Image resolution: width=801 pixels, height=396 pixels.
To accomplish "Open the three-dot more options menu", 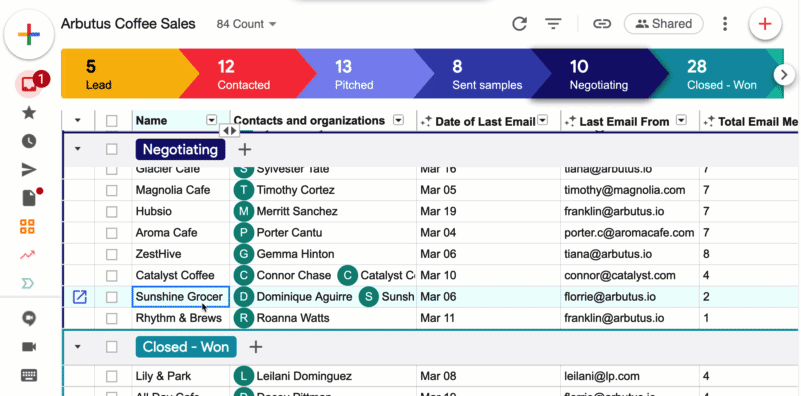I will coord(725,24).
